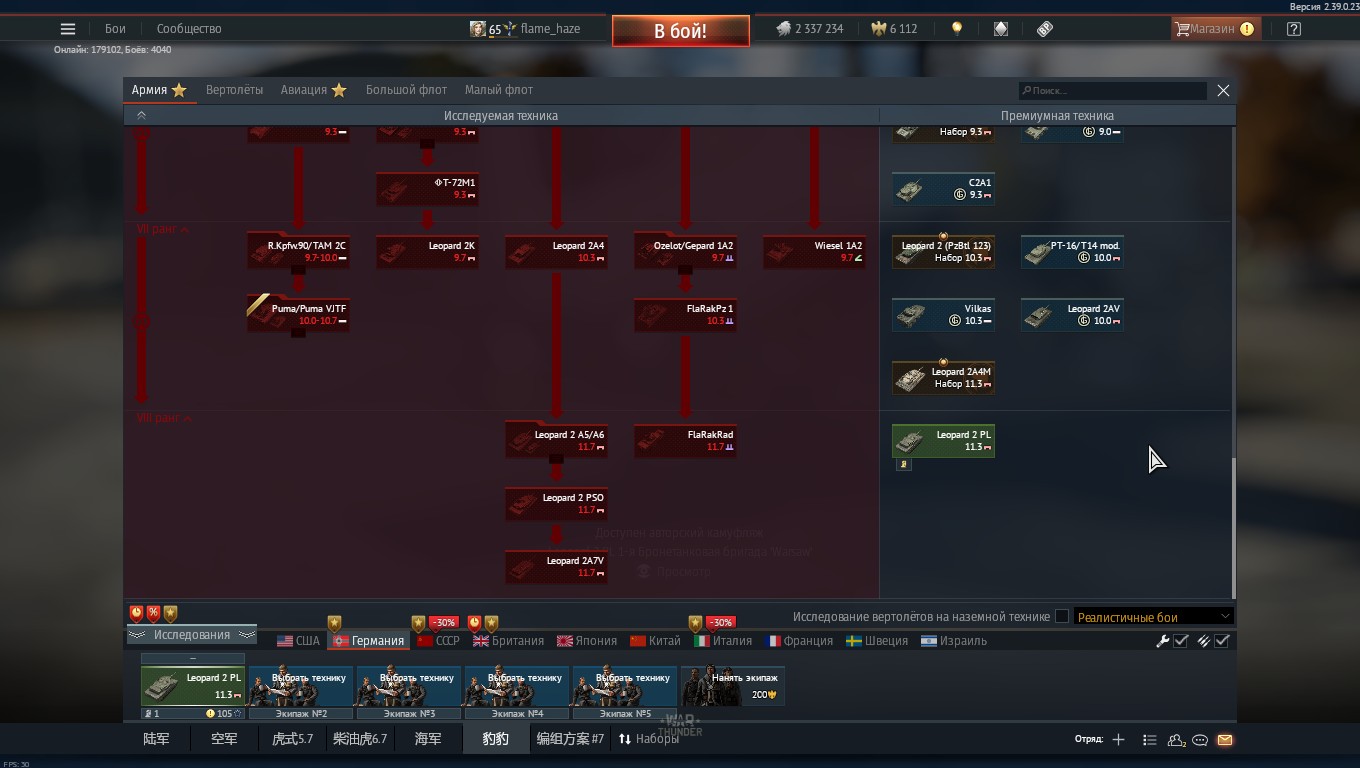Click the Golden Eagles balance 6 112
The height and width of the screenshot is (768, 1360).
[894, 29]
